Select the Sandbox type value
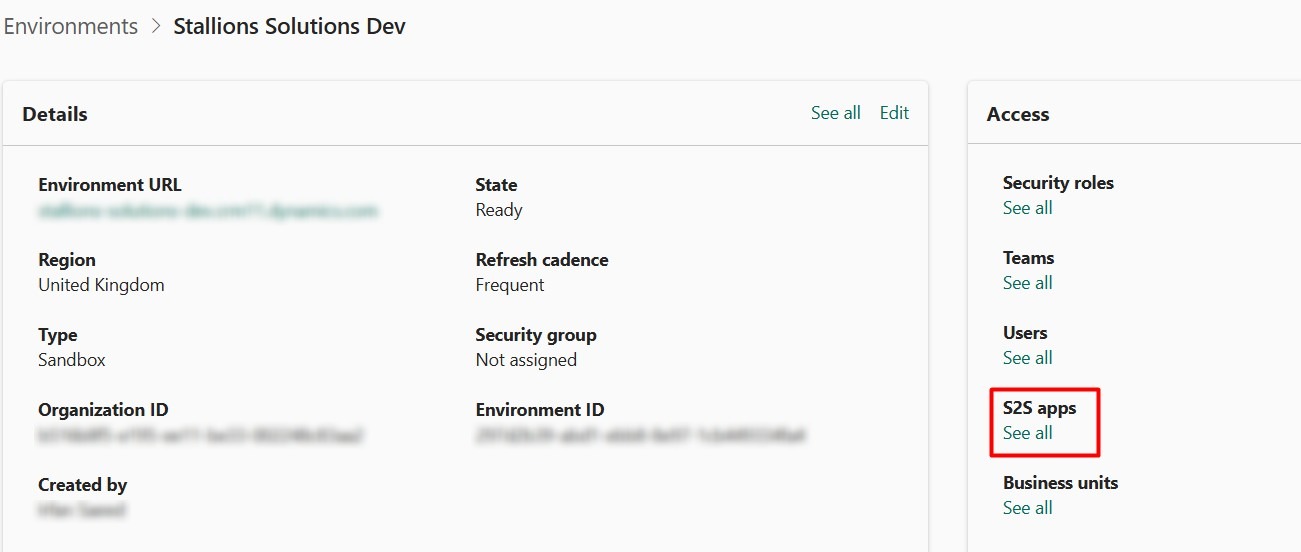Screen dimensions: 1301x552 coord(72,360)
